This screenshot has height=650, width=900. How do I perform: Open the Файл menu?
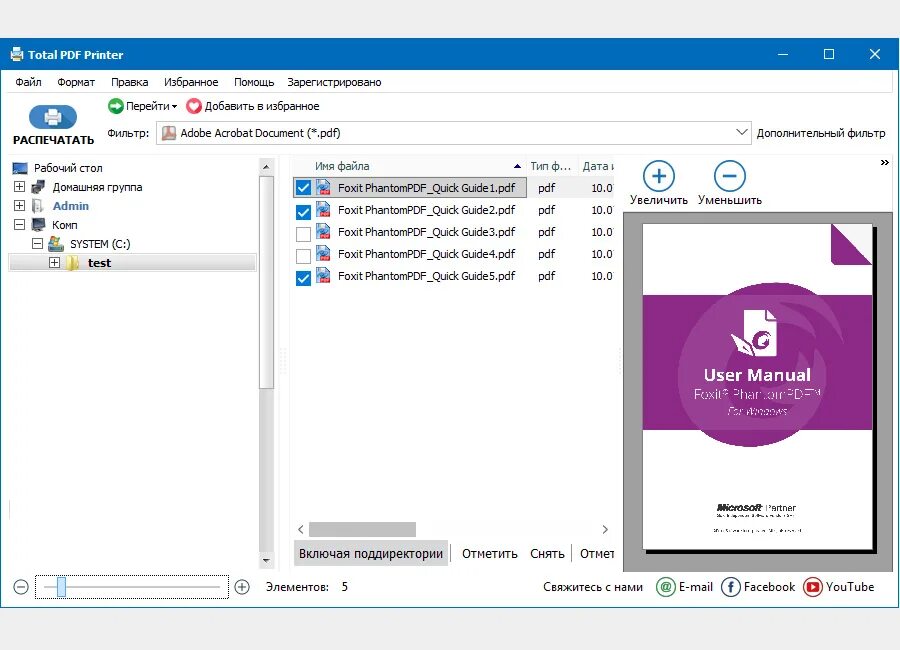click(x=28, y=82)
